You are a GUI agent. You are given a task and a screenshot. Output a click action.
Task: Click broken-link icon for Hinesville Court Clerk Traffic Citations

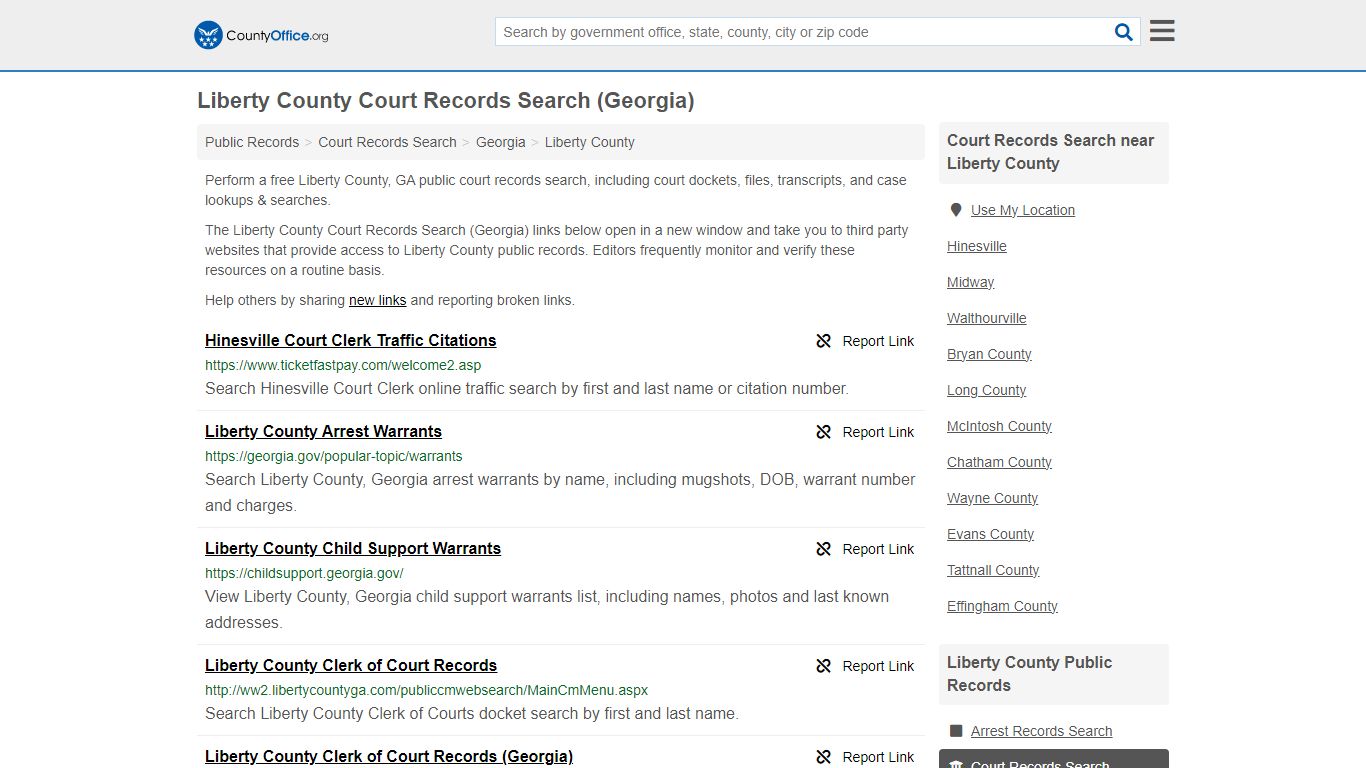tap(824, 341)
